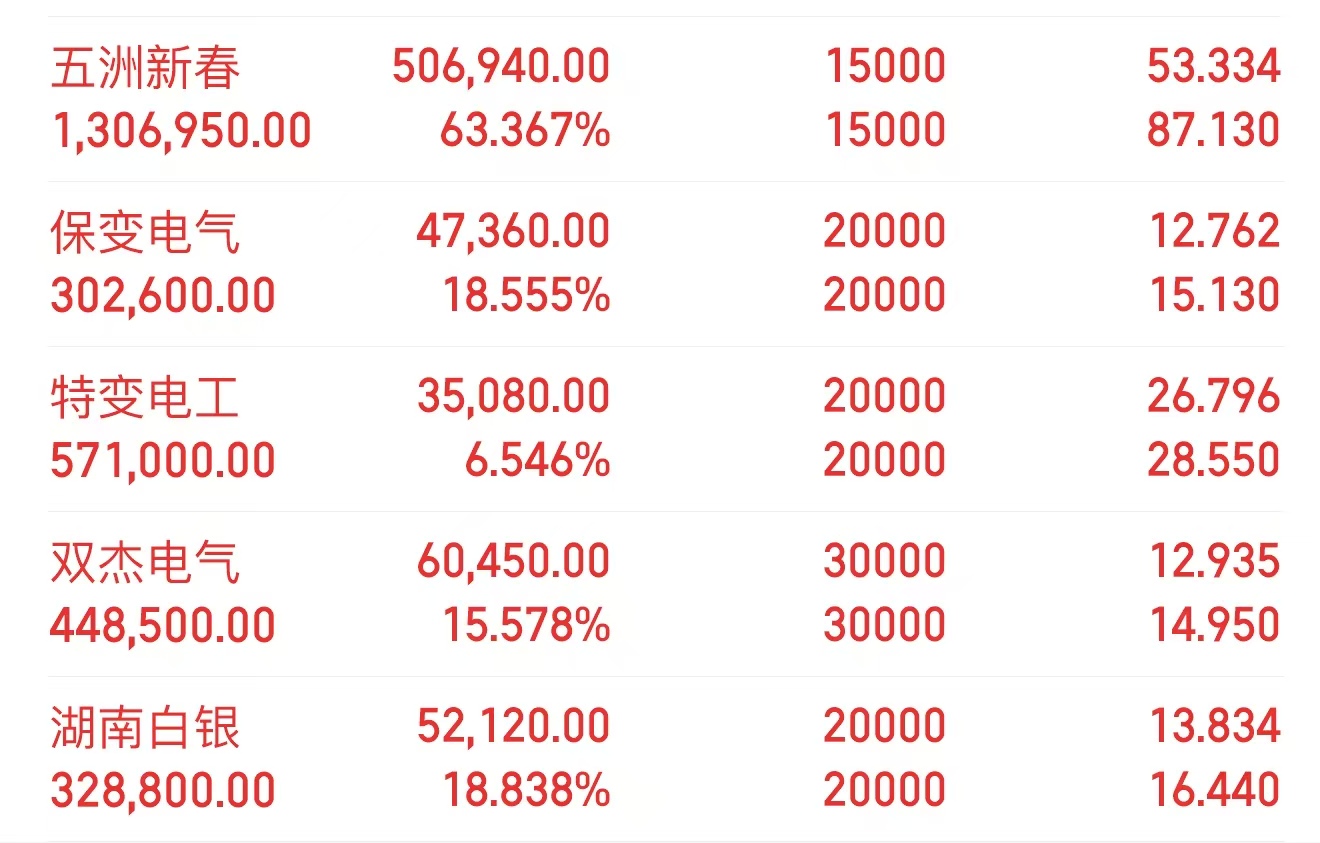Screen dimensions: 1320x843
Task: Select 湖南白银 market value 328,800.00
Action: pyautogui.click(x=163, y=791)
